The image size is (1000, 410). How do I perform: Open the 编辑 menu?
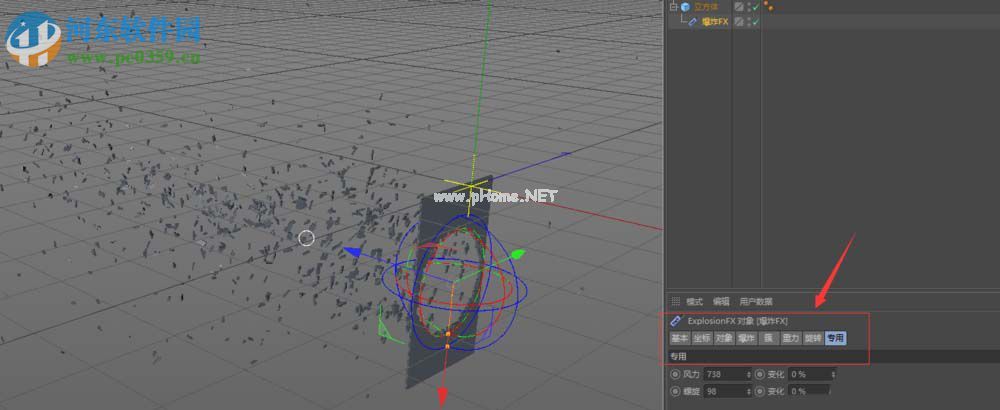[x=721, y=302]
